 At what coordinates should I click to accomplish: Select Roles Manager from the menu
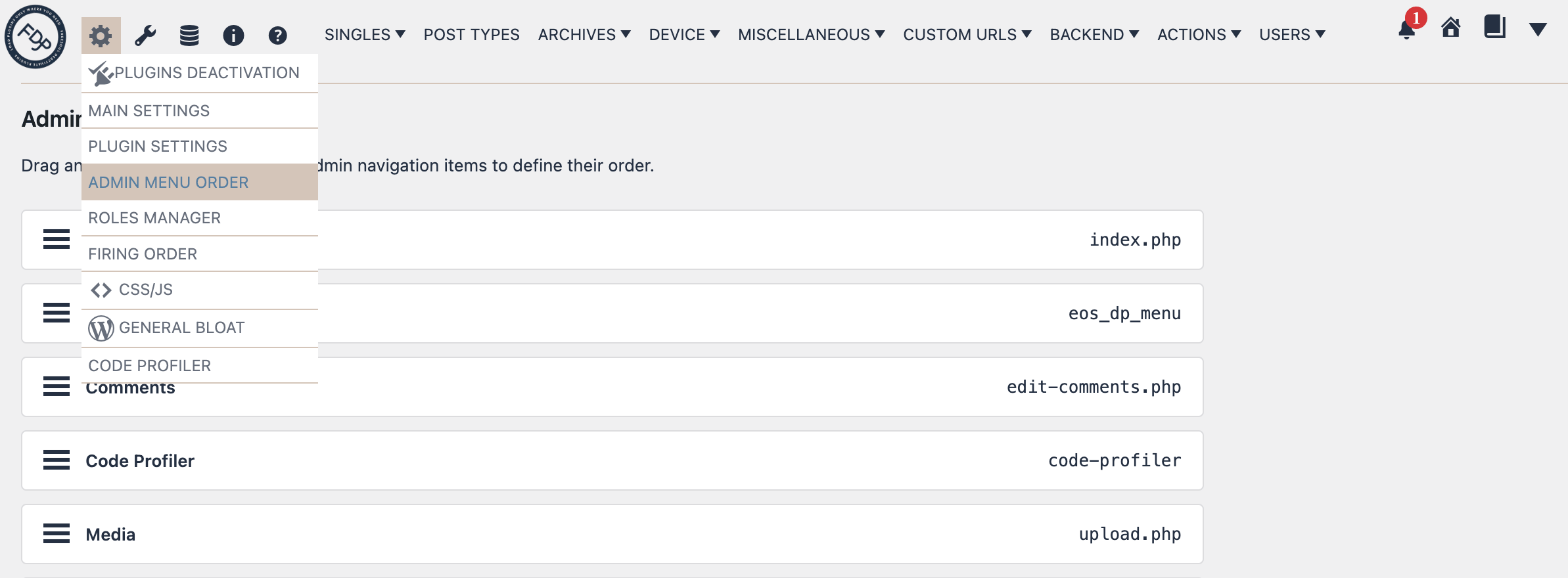coord(155,217)
